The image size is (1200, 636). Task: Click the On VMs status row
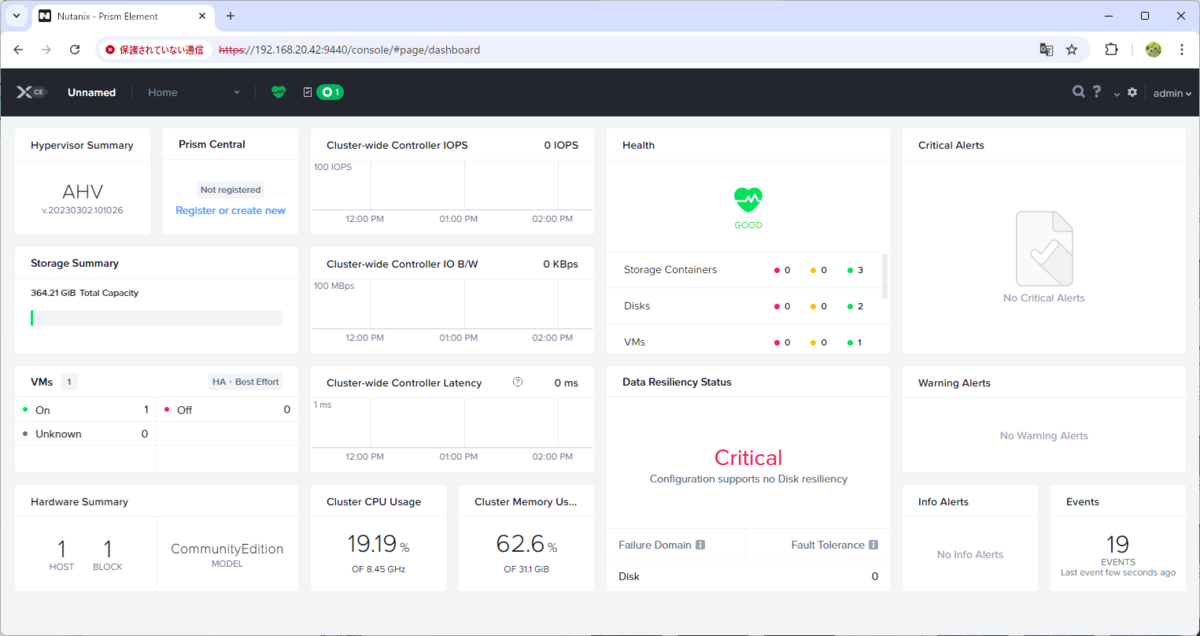(86, 410)
